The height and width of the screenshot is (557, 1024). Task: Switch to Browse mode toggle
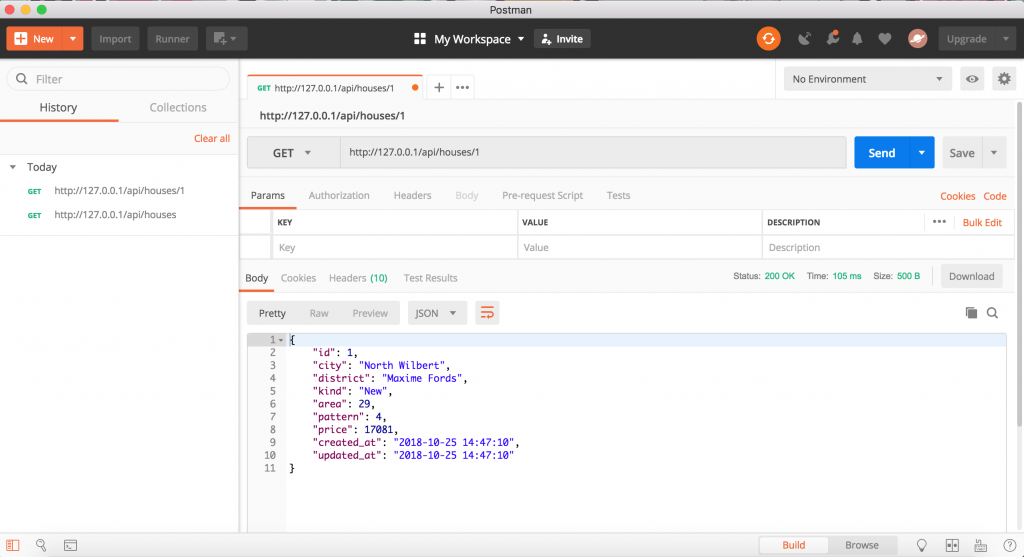[x=861, y=545]
